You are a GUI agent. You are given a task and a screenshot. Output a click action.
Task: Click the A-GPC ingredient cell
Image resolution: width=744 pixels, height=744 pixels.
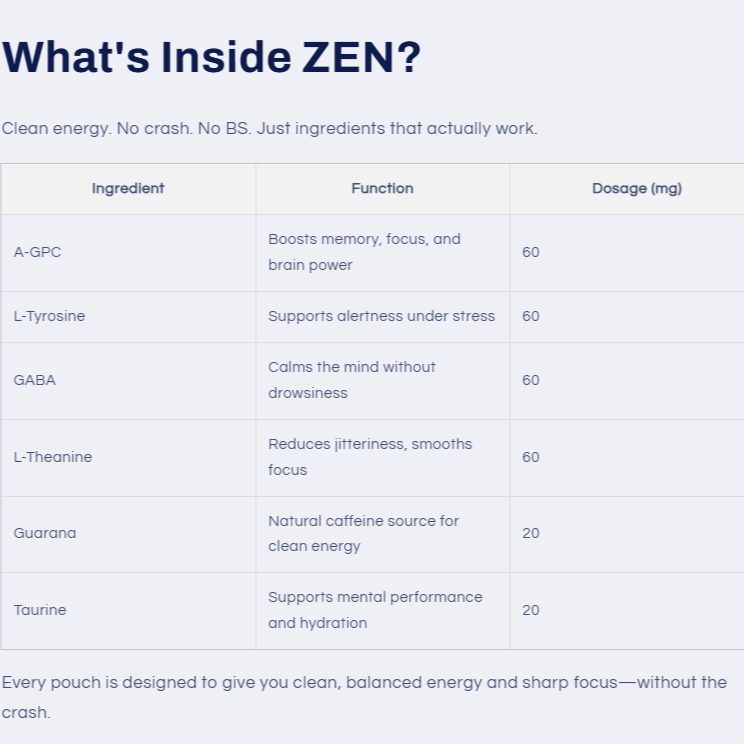[38, 253]
